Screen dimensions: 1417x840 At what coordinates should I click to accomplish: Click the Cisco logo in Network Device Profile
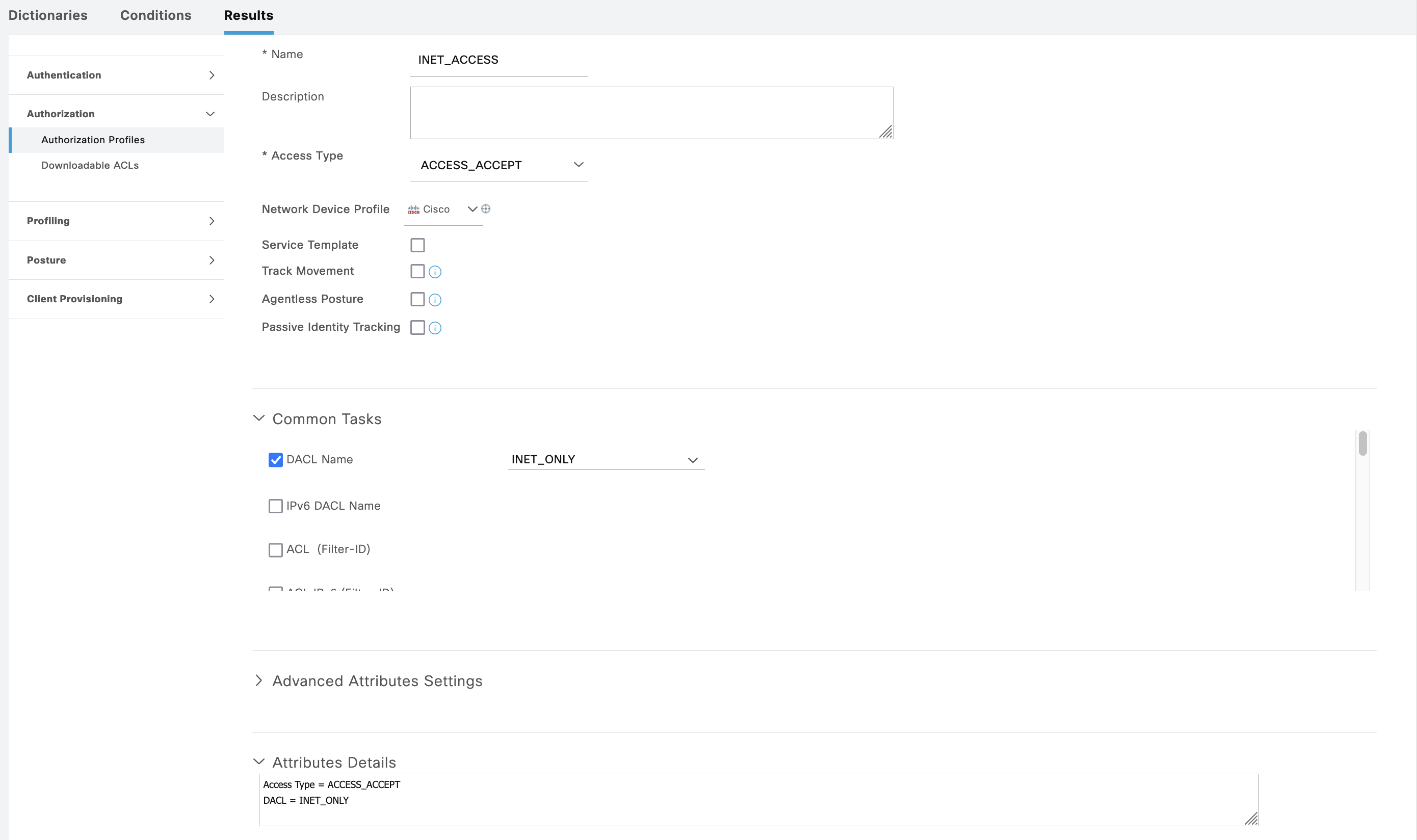pos(413,209)
